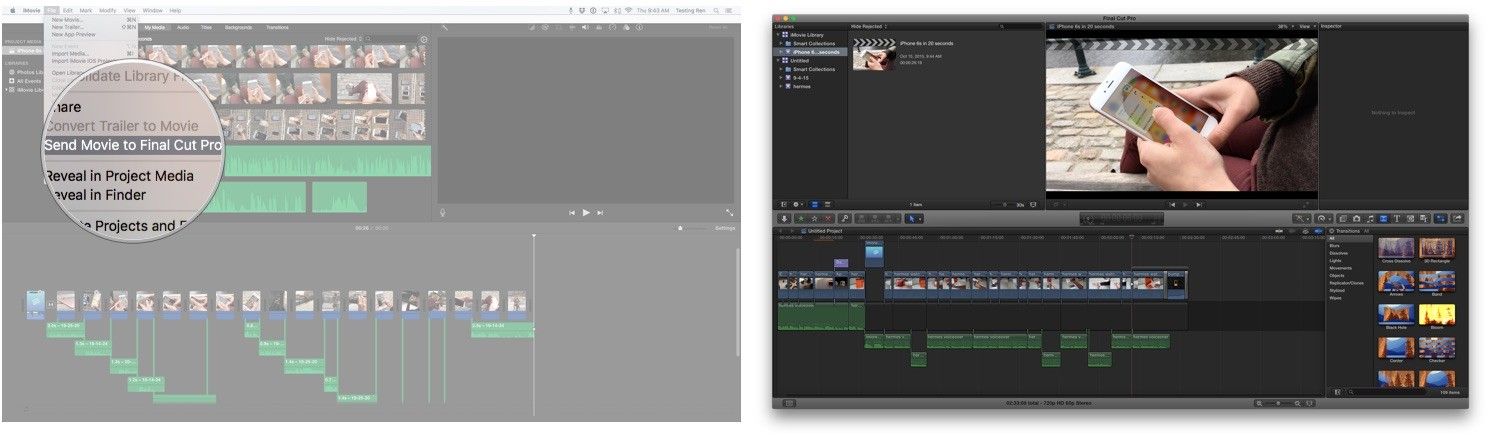Open the Music and Sound browser icon

1369,218
